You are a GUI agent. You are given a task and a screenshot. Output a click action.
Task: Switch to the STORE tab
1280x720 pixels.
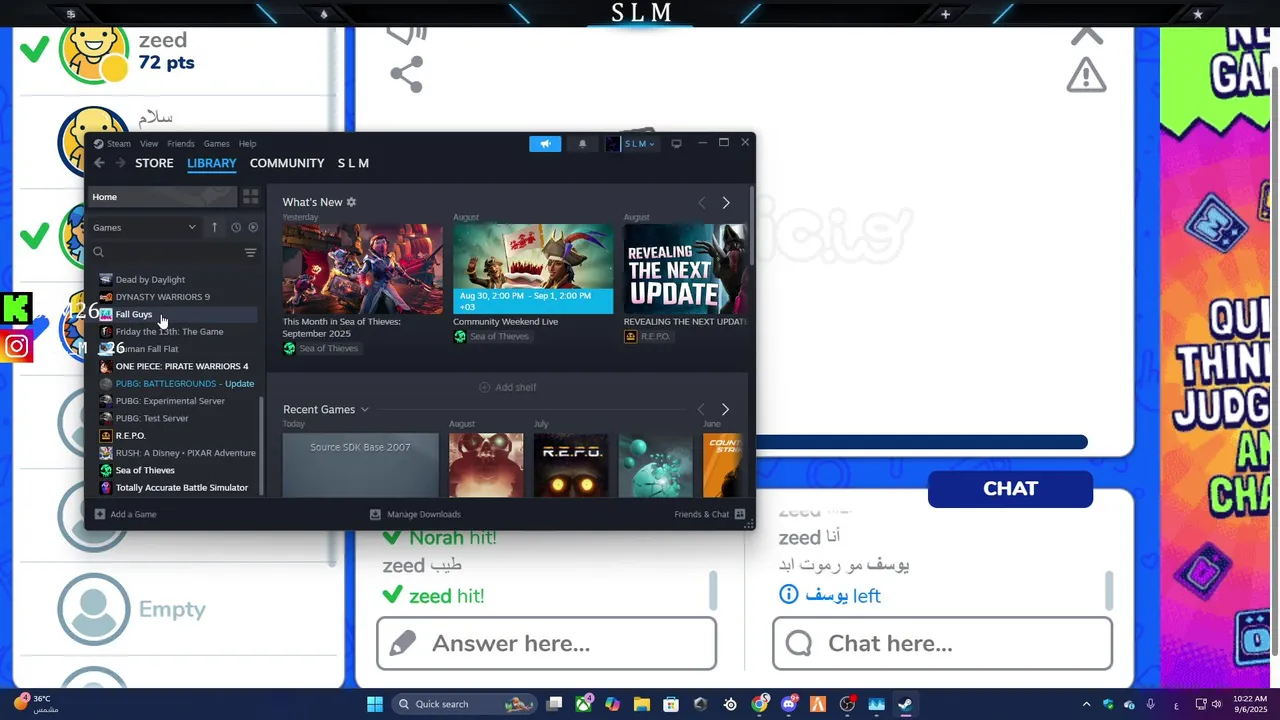coord(154,163)
